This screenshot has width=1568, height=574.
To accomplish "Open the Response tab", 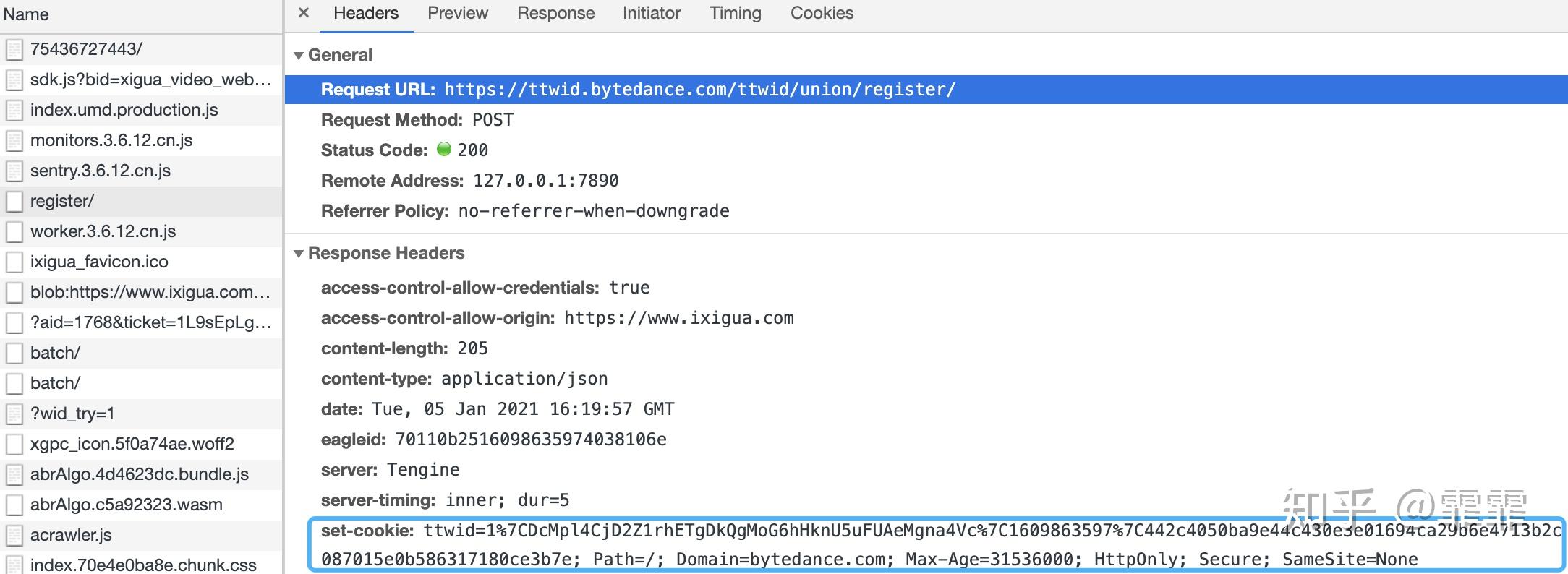I will pos(555,13).
